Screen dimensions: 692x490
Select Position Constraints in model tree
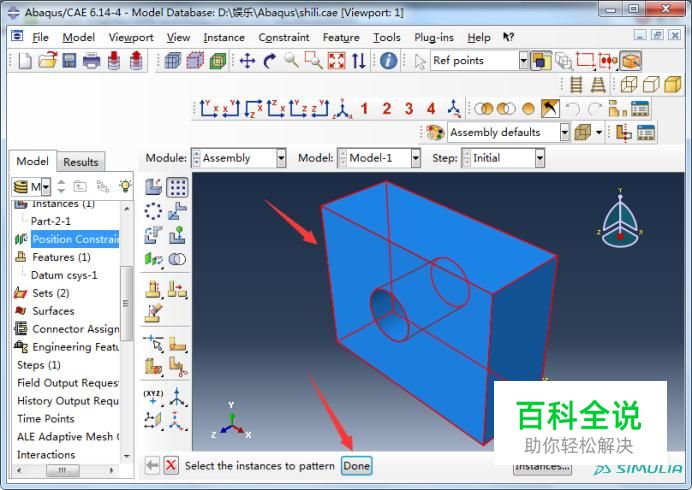click(75, 239)
